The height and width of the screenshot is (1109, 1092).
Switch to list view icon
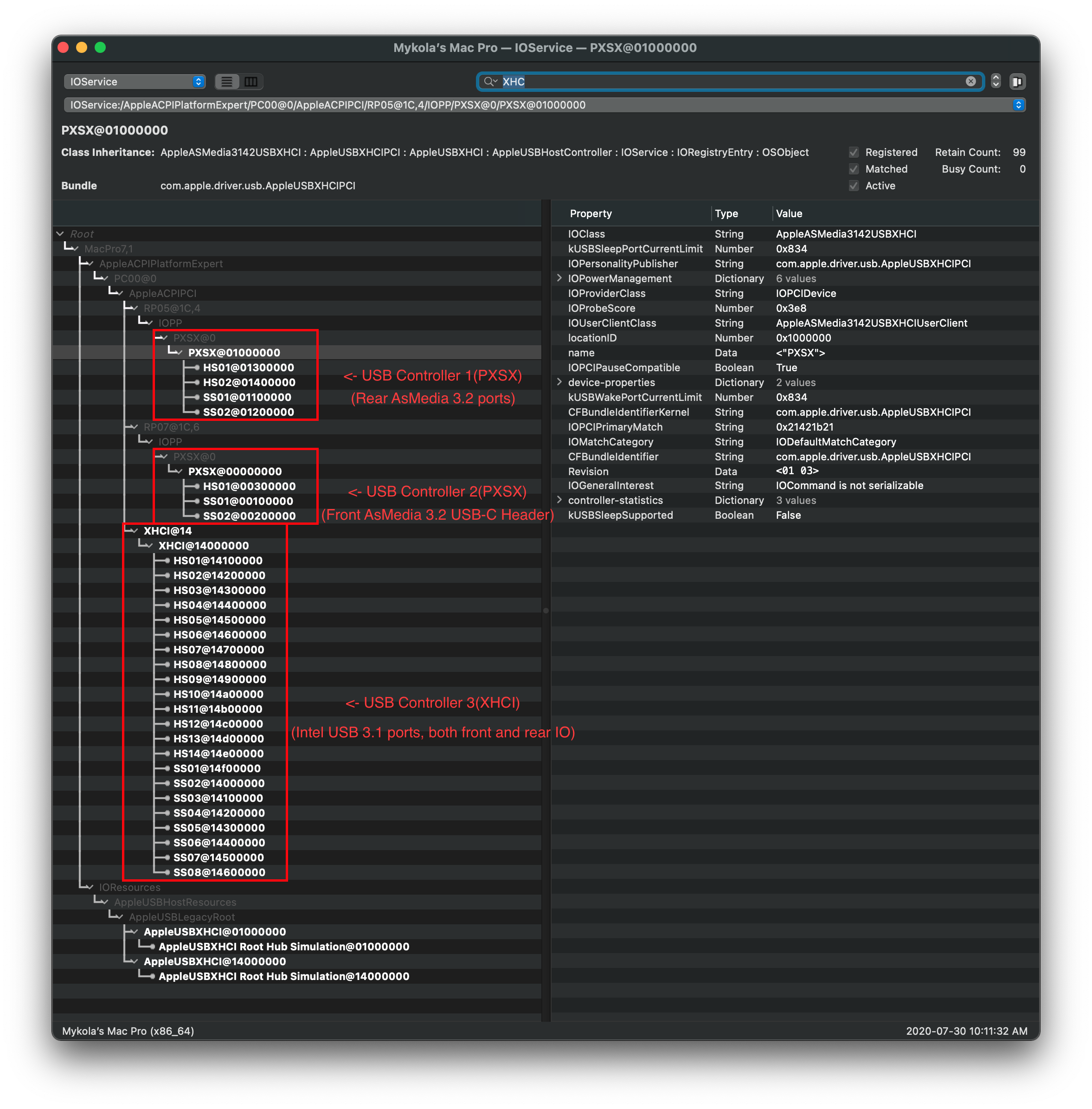click(x=227, y=82)
